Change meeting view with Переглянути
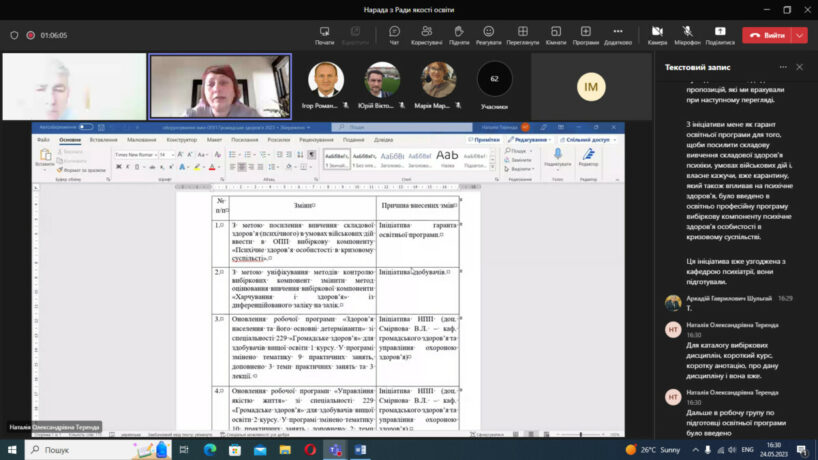818x460 pixels. pos(522,35)
